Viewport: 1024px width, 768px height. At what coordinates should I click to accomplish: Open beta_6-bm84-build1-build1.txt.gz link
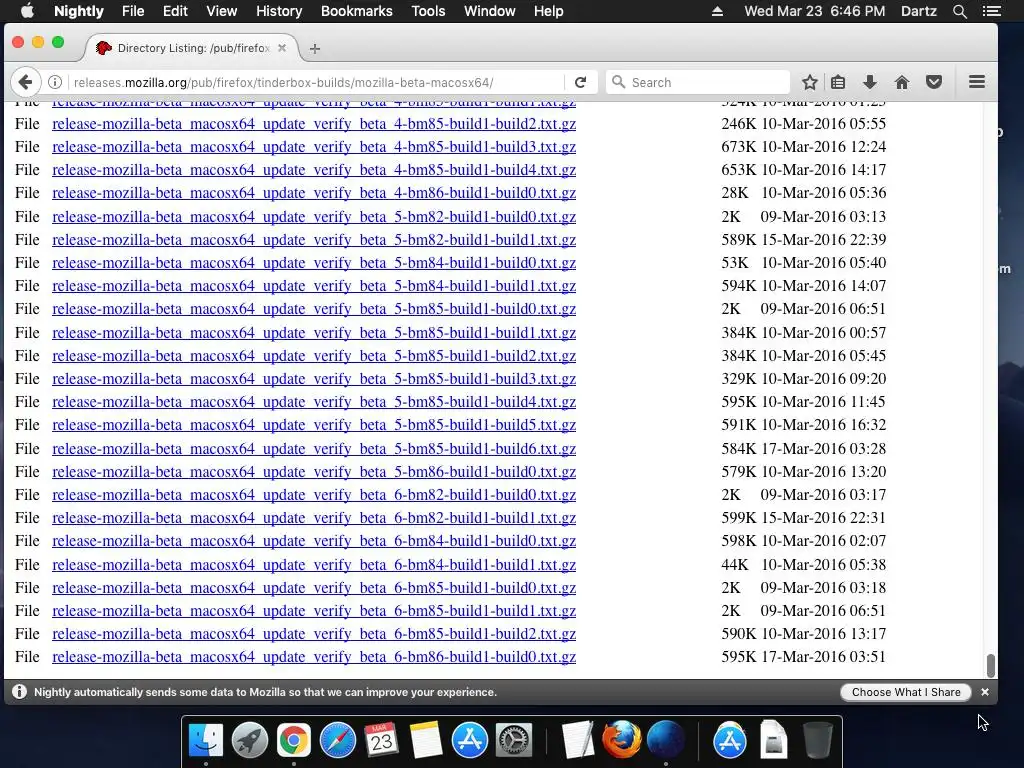click(314, 565)
